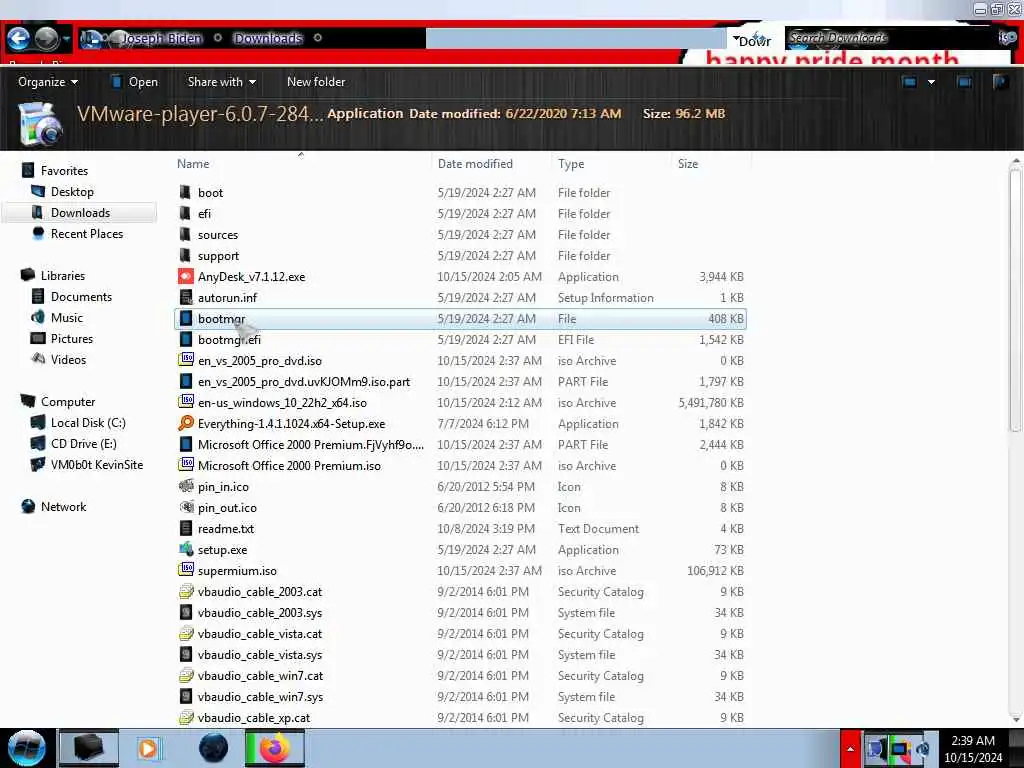The height and width of the screenshot is (768, 1024).
Task: Select Everything-1.4.1.1024.x64-Setup.exe icon
Action: point(186,423)
